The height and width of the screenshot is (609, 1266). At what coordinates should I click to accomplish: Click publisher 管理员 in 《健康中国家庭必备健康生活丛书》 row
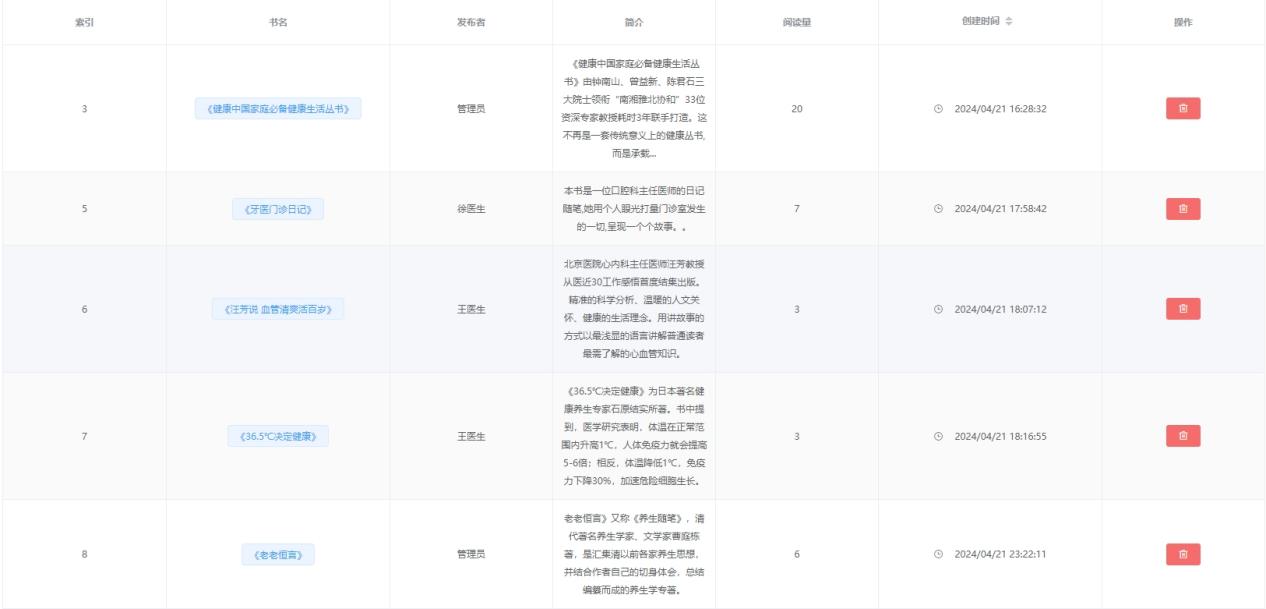(471, 109)
